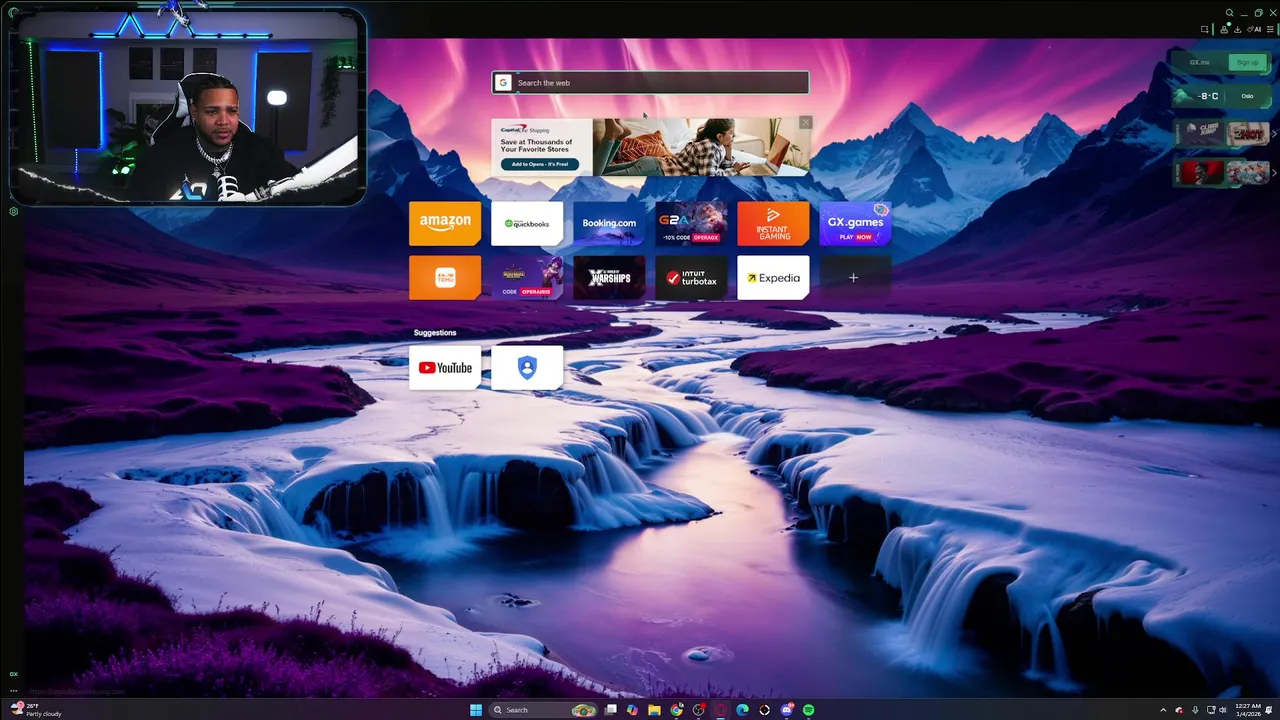The image size is (1280, 720).
Task: Click the taskbar Search box
Action: [x=542, y=710]
